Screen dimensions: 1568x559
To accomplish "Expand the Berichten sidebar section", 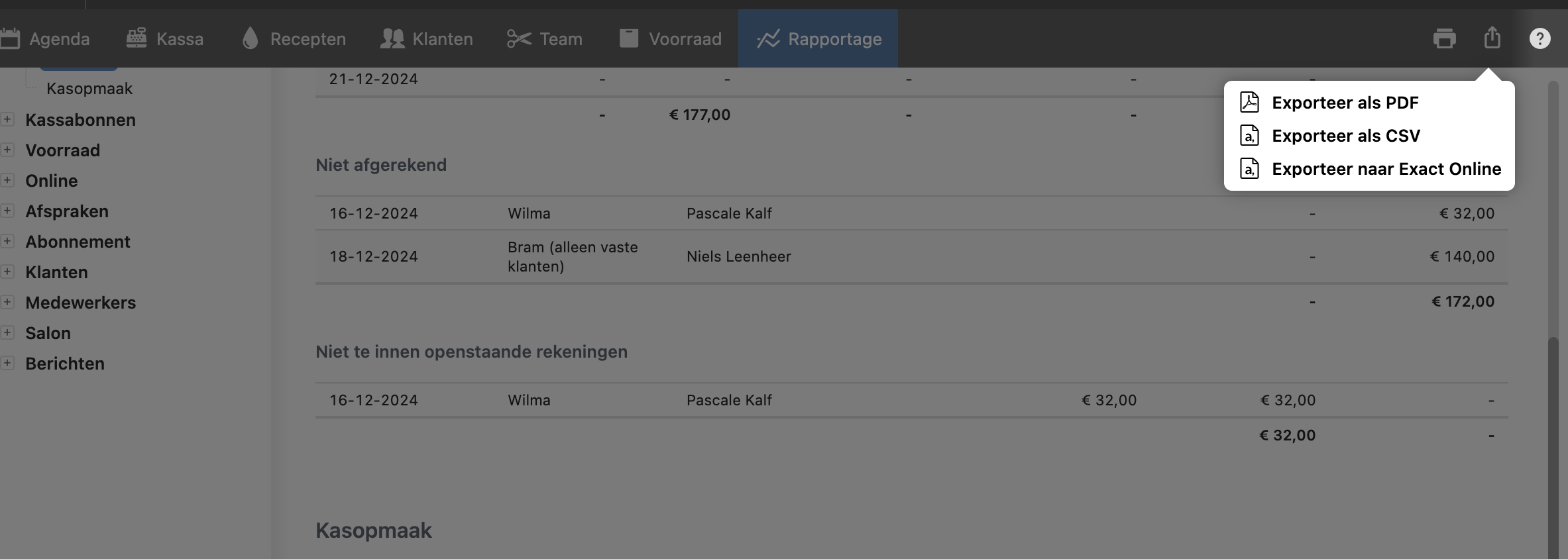I will point(7,363).
